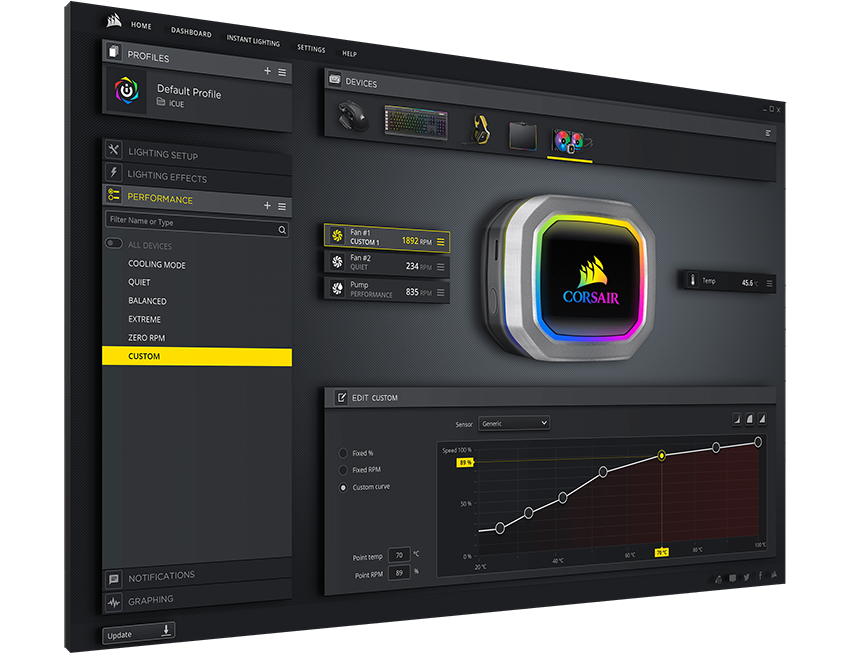Open the Temp sensor options menu
Screen dimensions: 850x654
[769, 284]
